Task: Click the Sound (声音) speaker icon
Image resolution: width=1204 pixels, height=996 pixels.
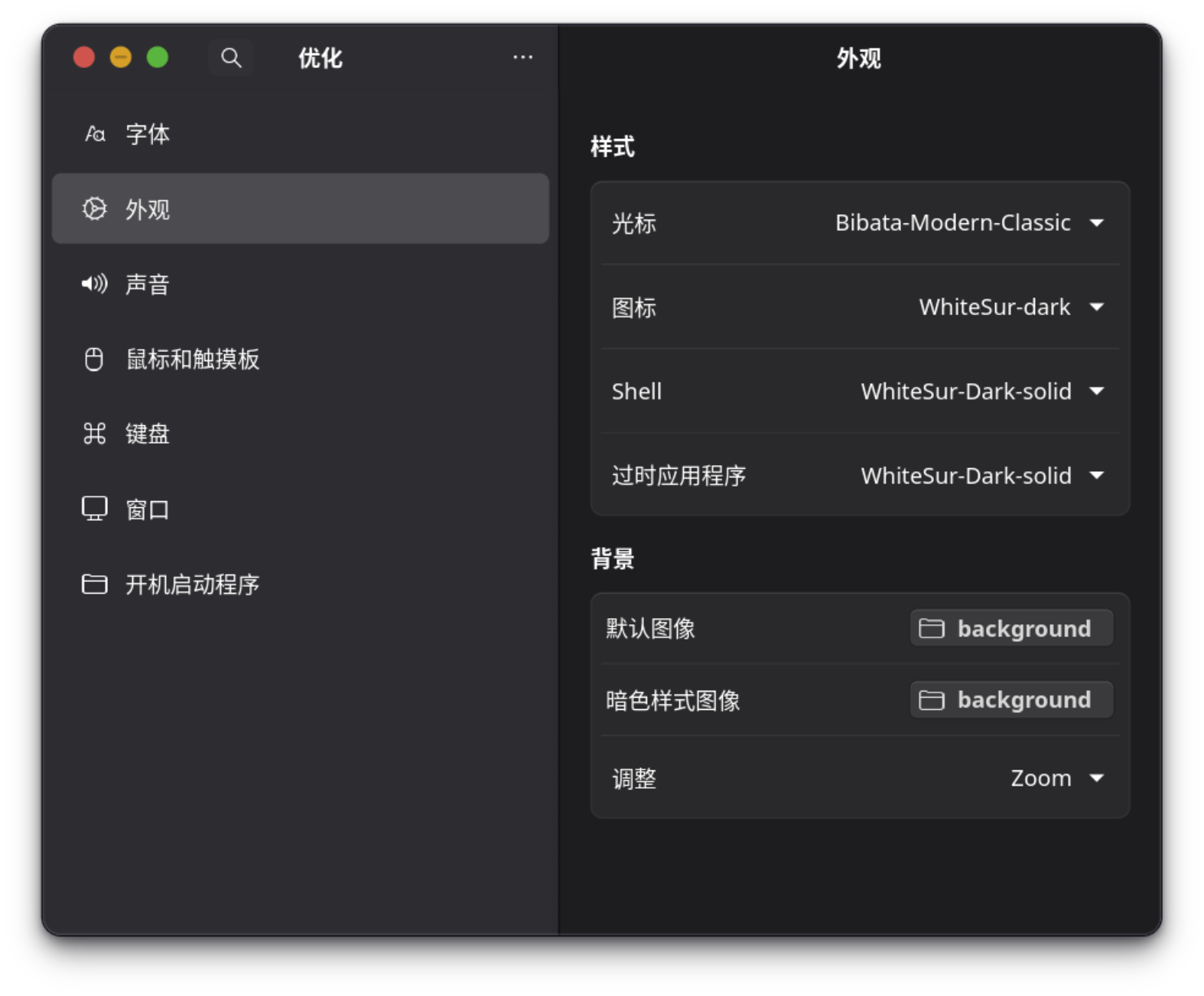Action: point(95,285)
